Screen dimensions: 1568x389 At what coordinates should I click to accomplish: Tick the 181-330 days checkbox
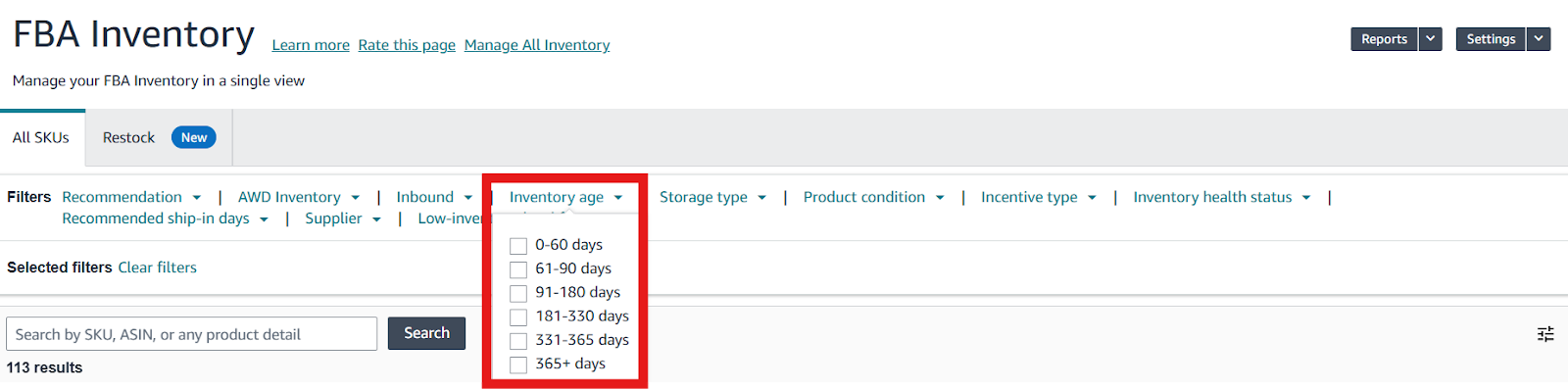click(x=518, y=316)
